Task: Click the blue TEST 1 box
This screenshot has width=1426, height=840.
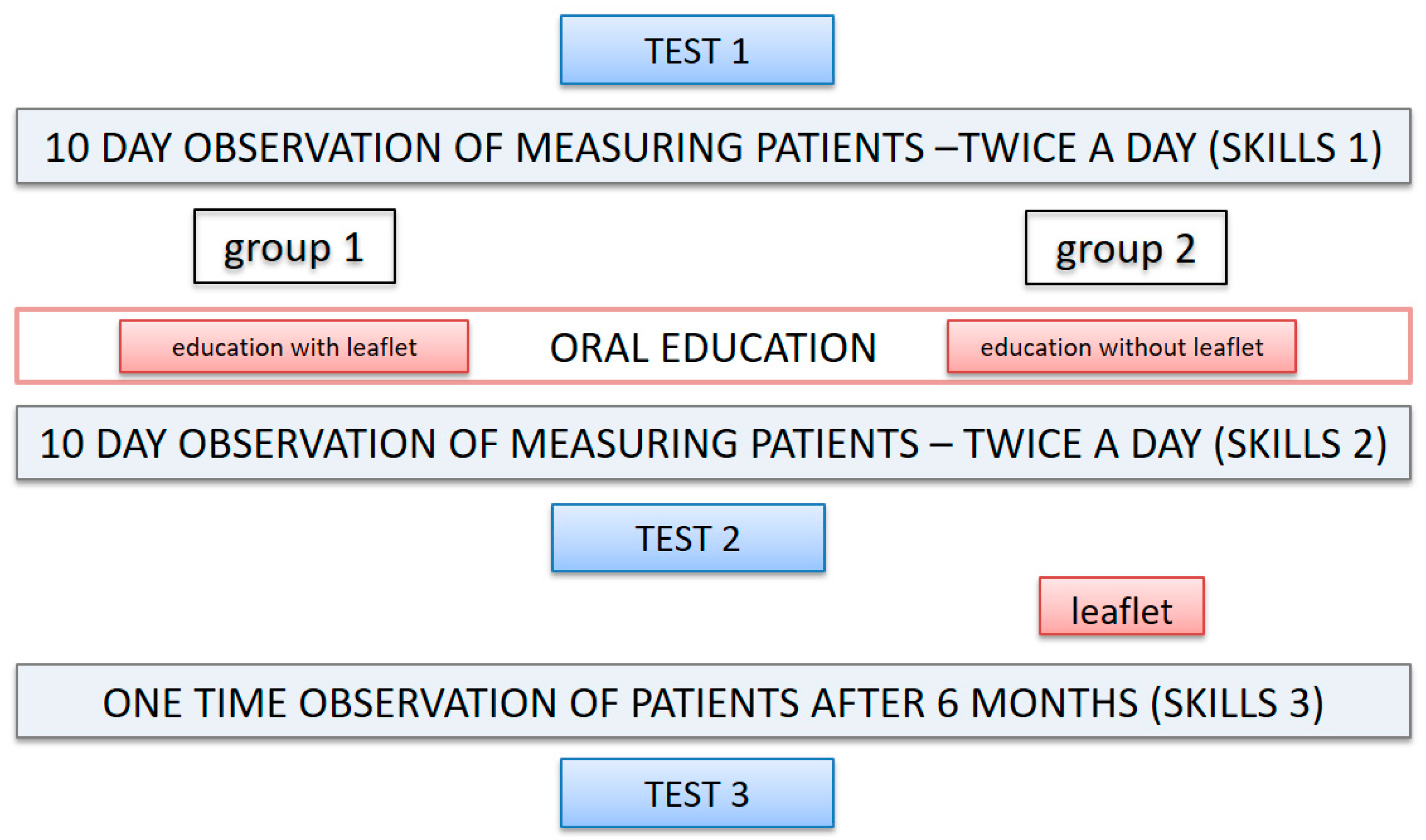Action: click(x=696, y=50)
